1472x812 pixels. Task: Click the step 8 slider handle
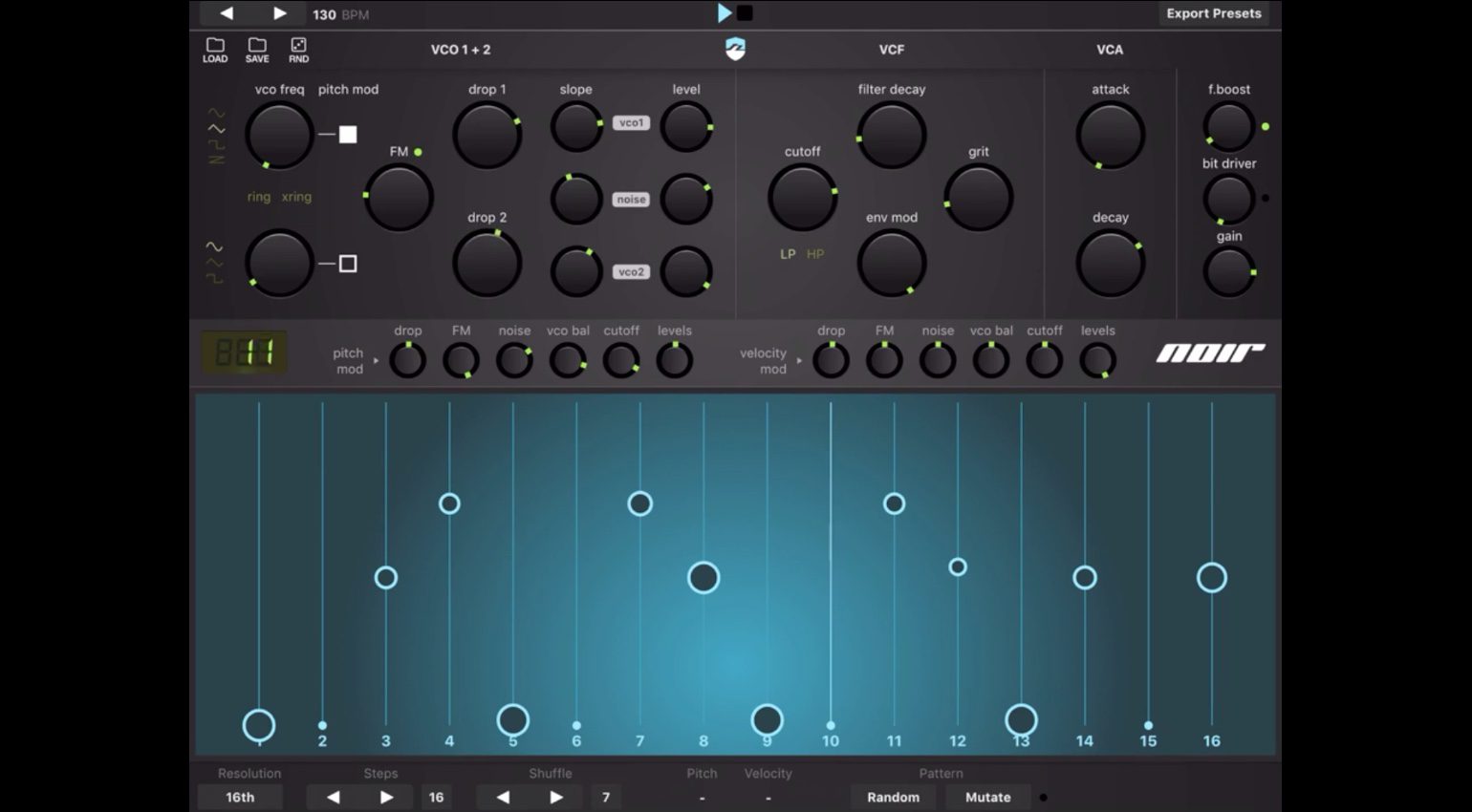tap(704, 578)
